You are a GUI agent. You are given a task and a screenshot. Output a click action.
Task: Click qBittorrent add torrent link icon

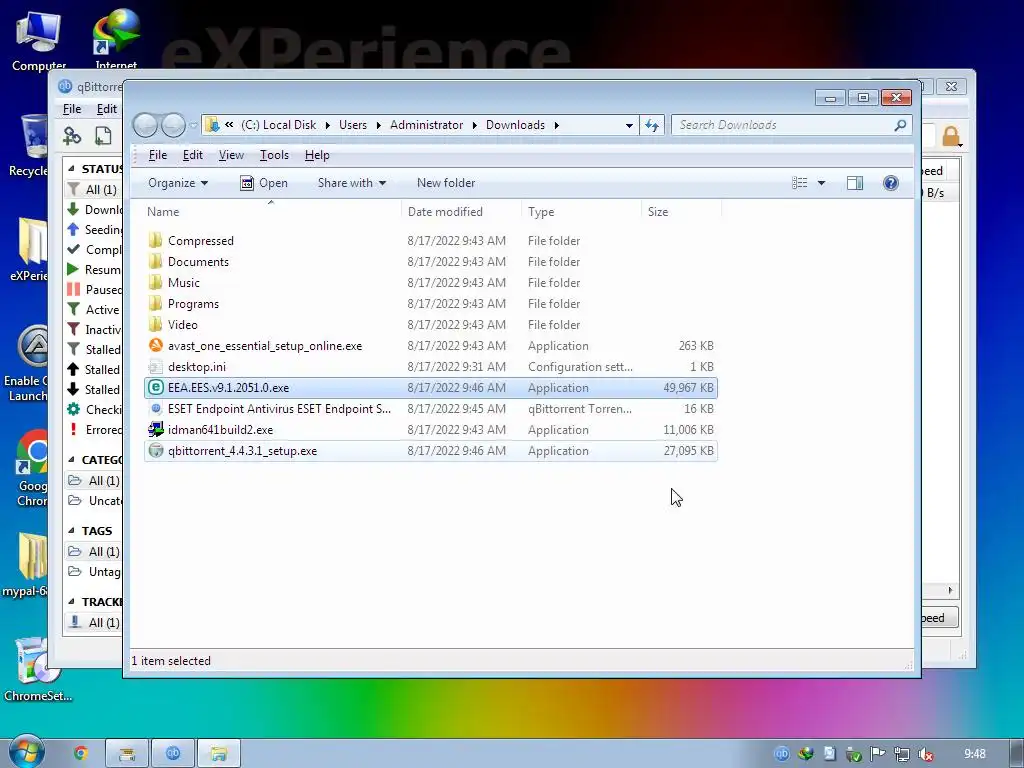coord(72,136)
